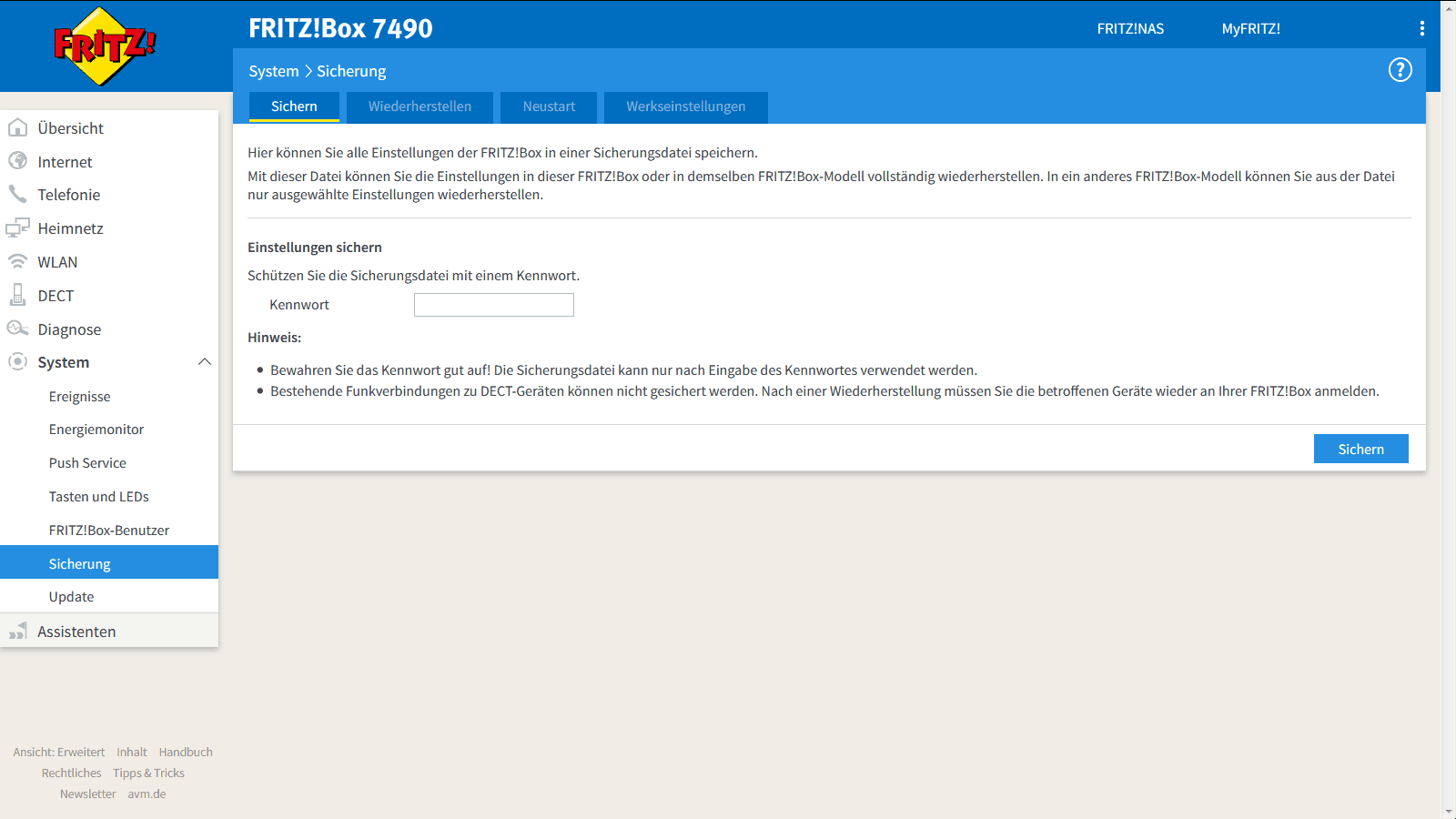Switch to the Wiederherstellen tab

[420, 106]
